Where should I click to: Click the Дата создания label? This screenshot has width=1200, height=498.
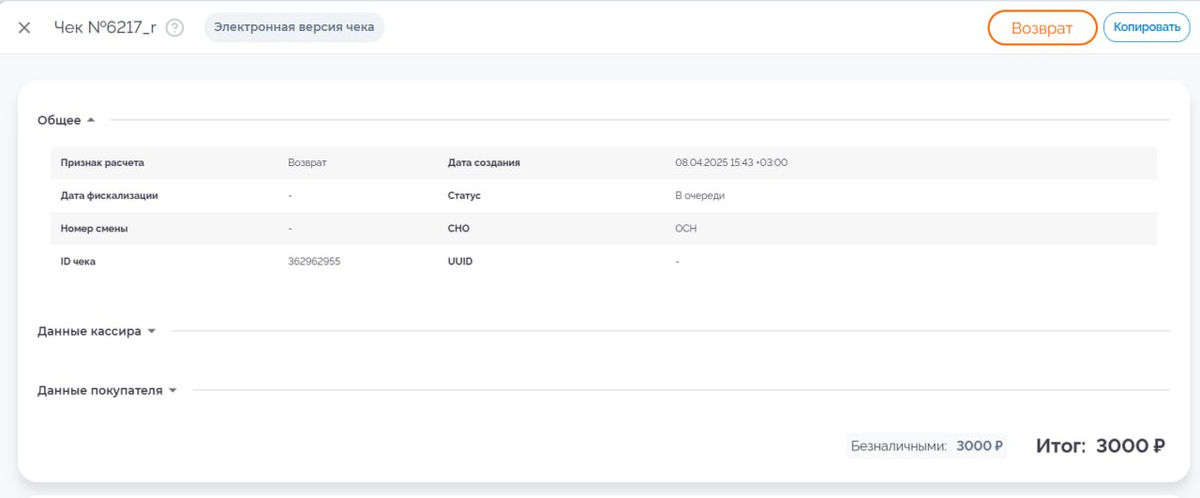point(484,162)
